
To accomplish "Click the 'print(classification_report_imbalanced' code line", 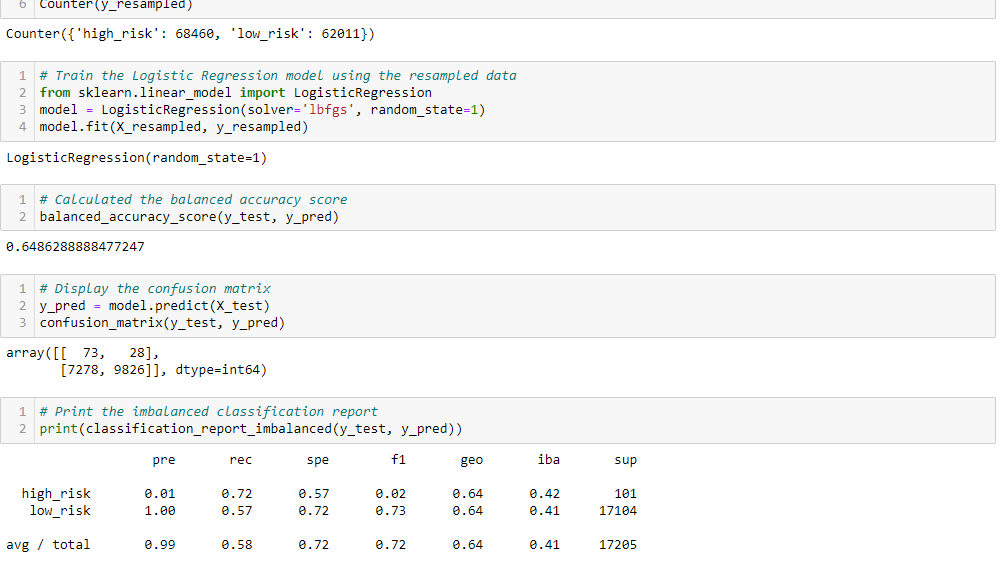I will click(x=251, y=429).
